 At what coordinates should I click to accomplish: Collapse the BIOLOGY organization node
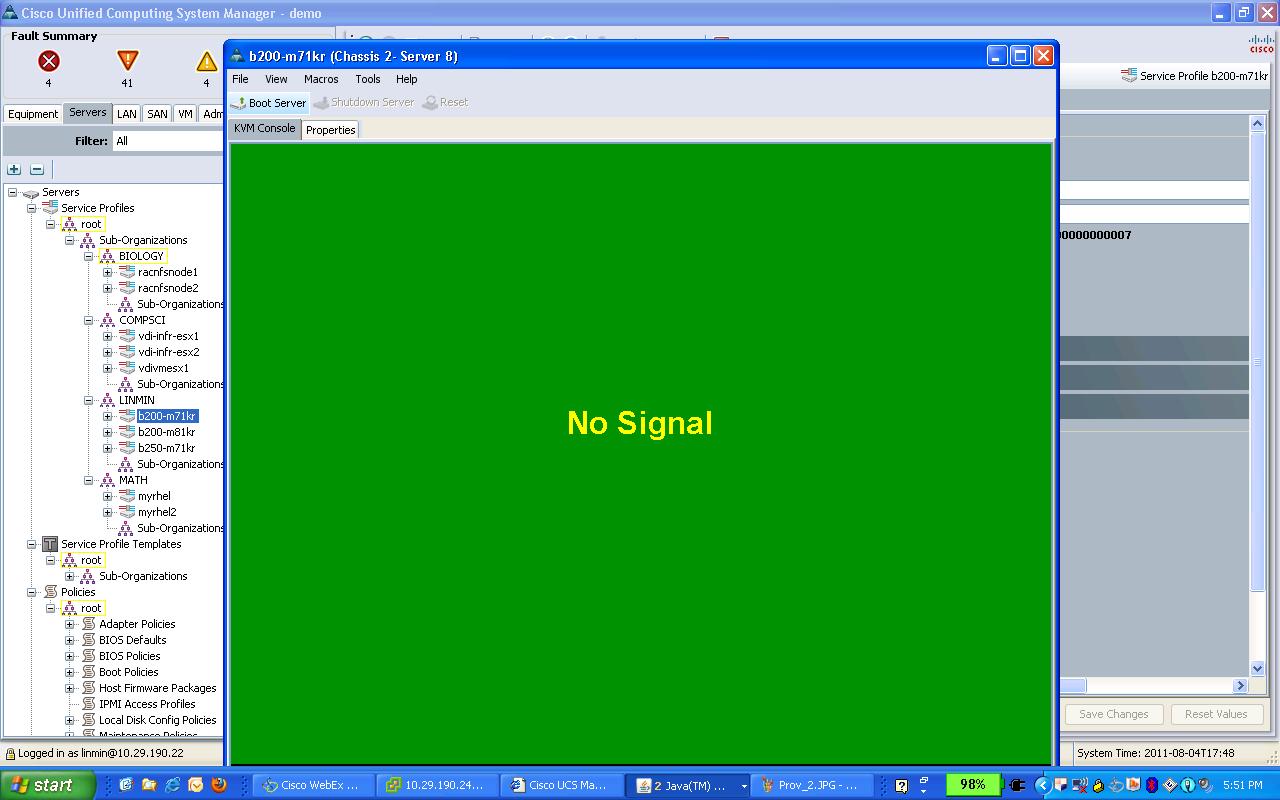pyautogui.click(x=88, y=256)
